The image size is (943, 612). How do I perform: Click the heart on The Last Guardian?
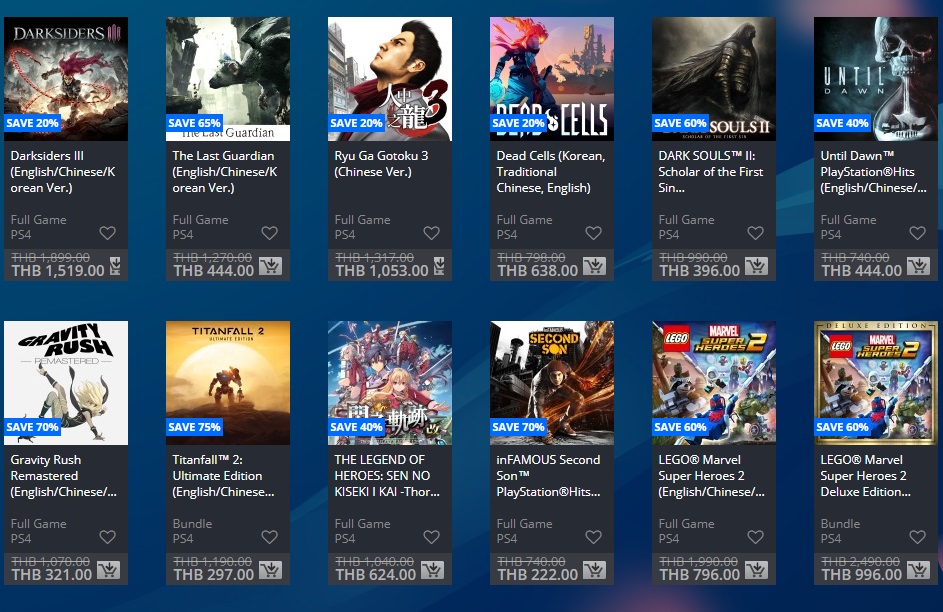[x=269, y=233]
